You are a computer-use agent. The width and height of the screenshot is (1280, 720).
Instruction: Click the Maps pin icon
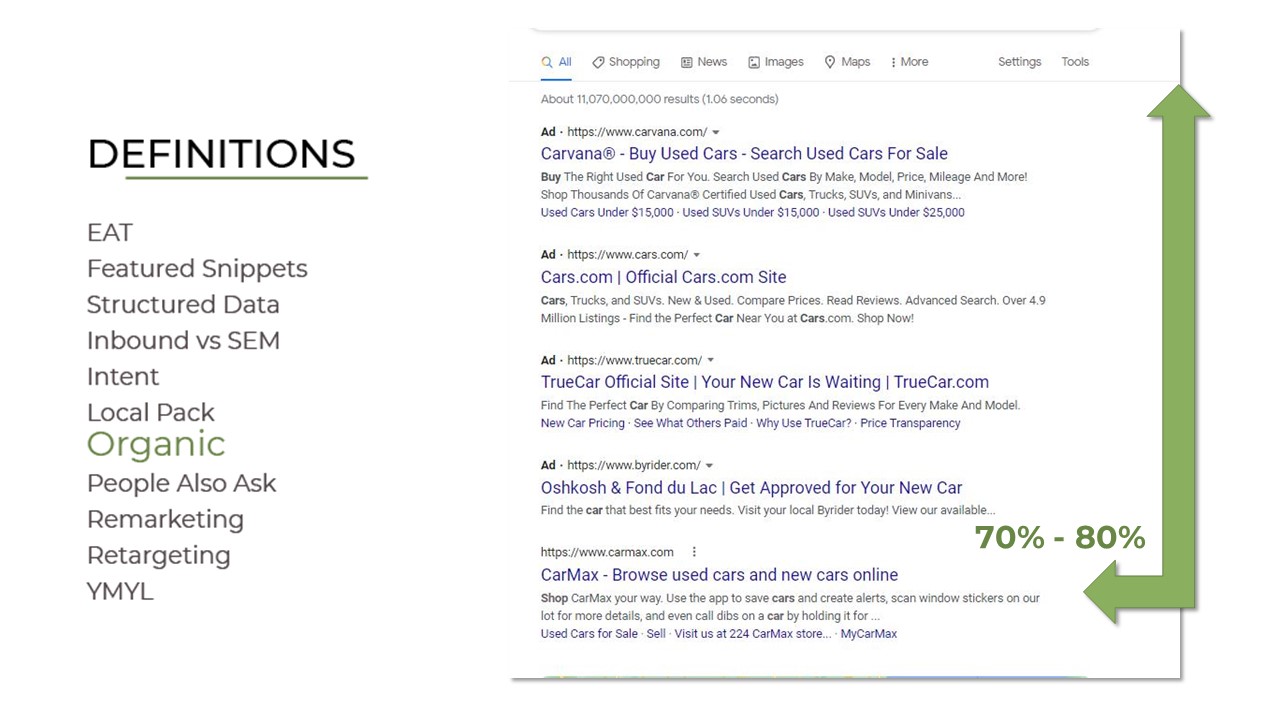[x=830, y=62]
